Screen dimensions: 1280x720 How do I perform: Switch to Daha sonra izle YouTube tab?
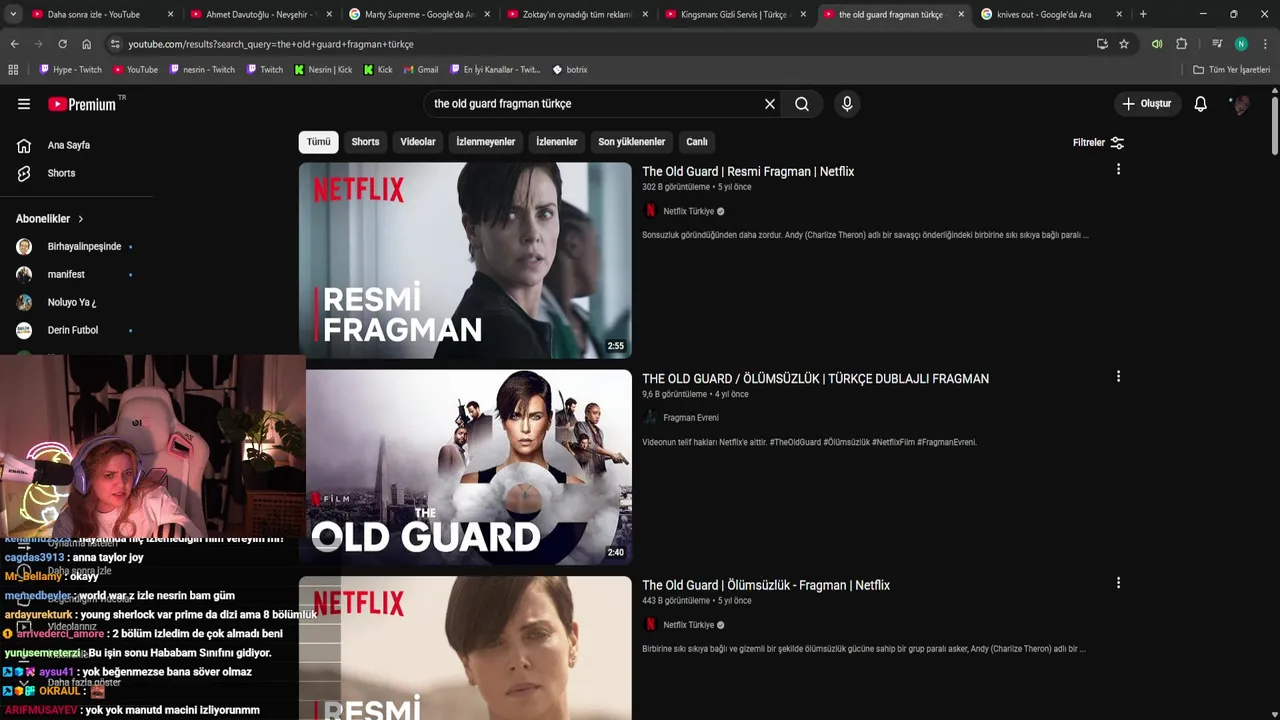(100, 14)
